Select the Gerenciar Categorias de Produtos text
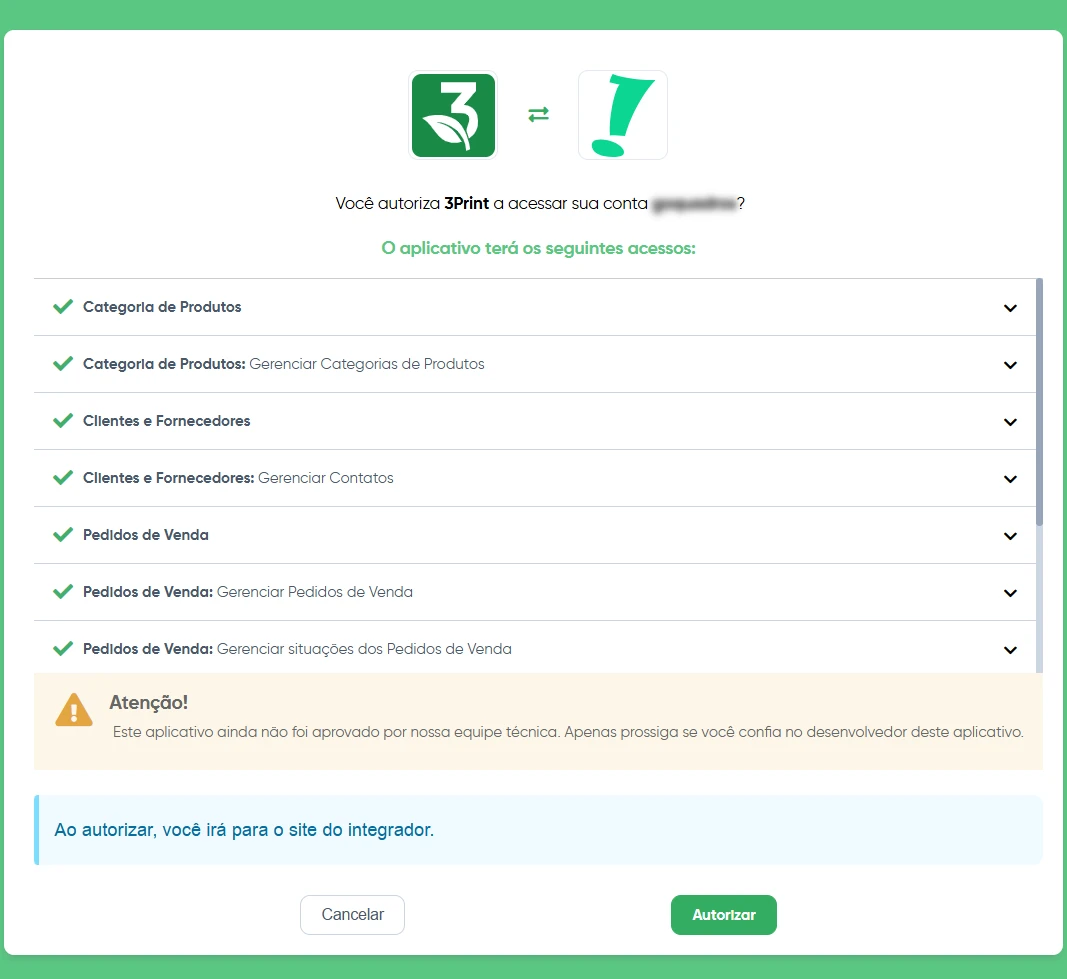The image size is (1067, 979). click(x=367, y=364)
